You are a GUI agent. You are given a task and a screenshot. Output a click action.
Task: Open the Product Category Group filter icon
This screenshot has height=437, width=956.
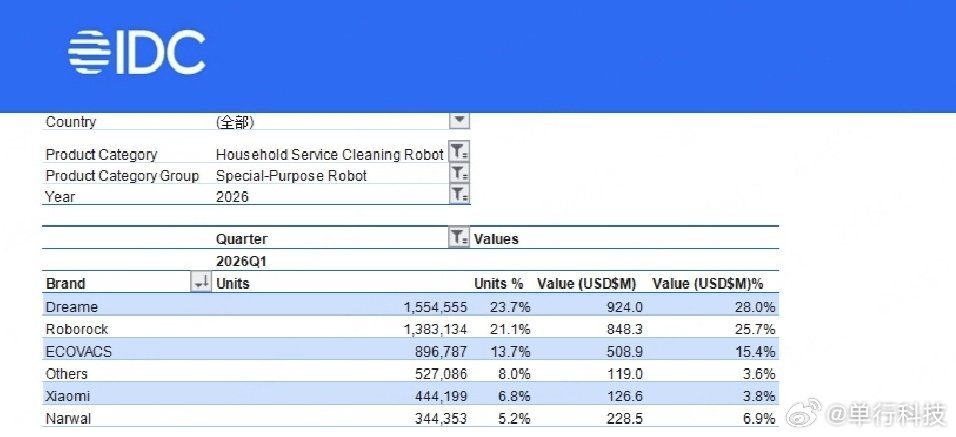pyautogui.click(x=459, y=174)
